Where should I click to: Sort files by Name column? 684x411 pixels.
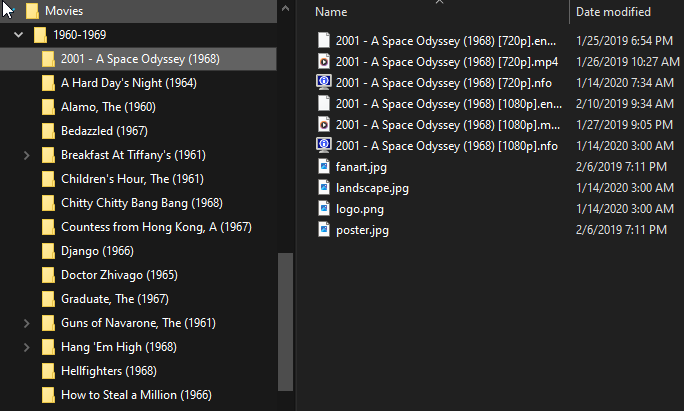coord(330,12)
